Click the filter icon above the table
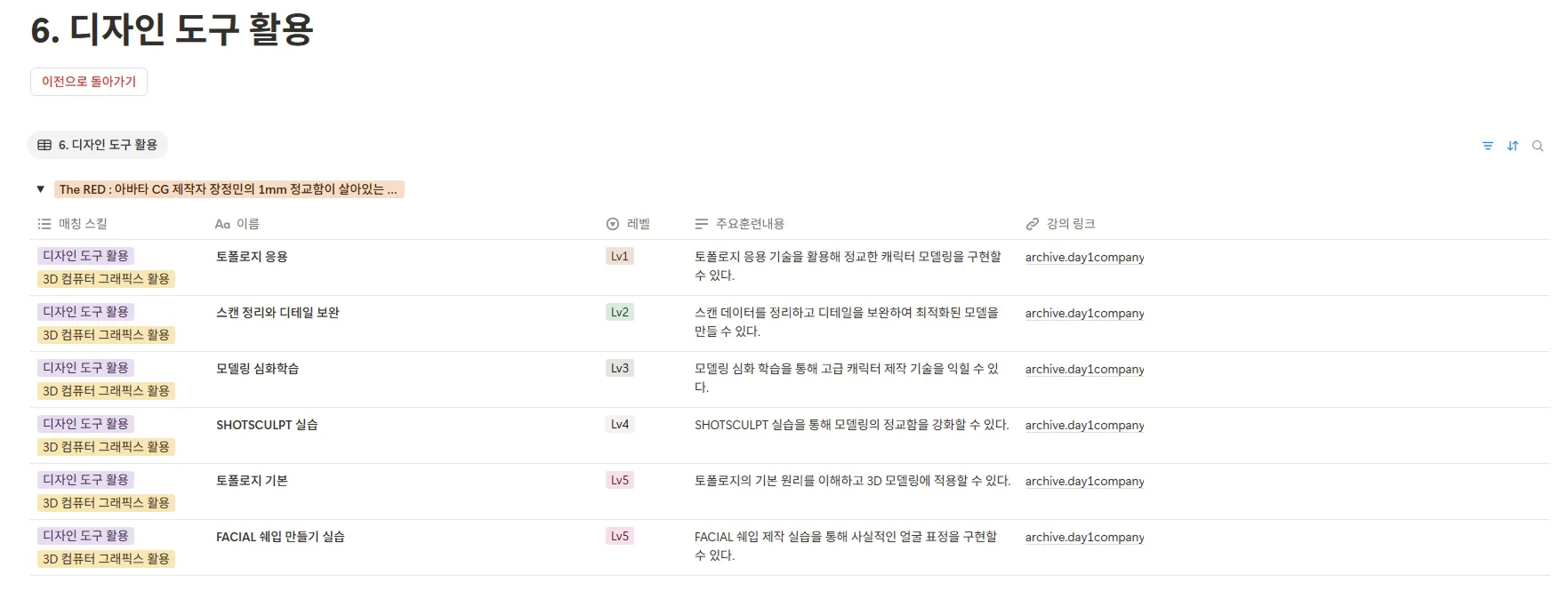Viewport: 1568px width, 591px height. (1487, 146)
